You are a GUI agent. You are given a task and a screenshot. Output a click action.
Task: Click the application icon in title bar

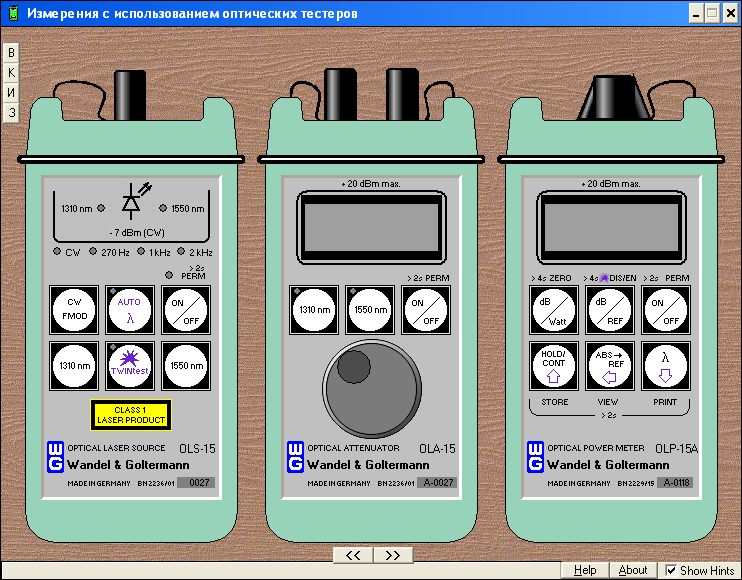13,13
